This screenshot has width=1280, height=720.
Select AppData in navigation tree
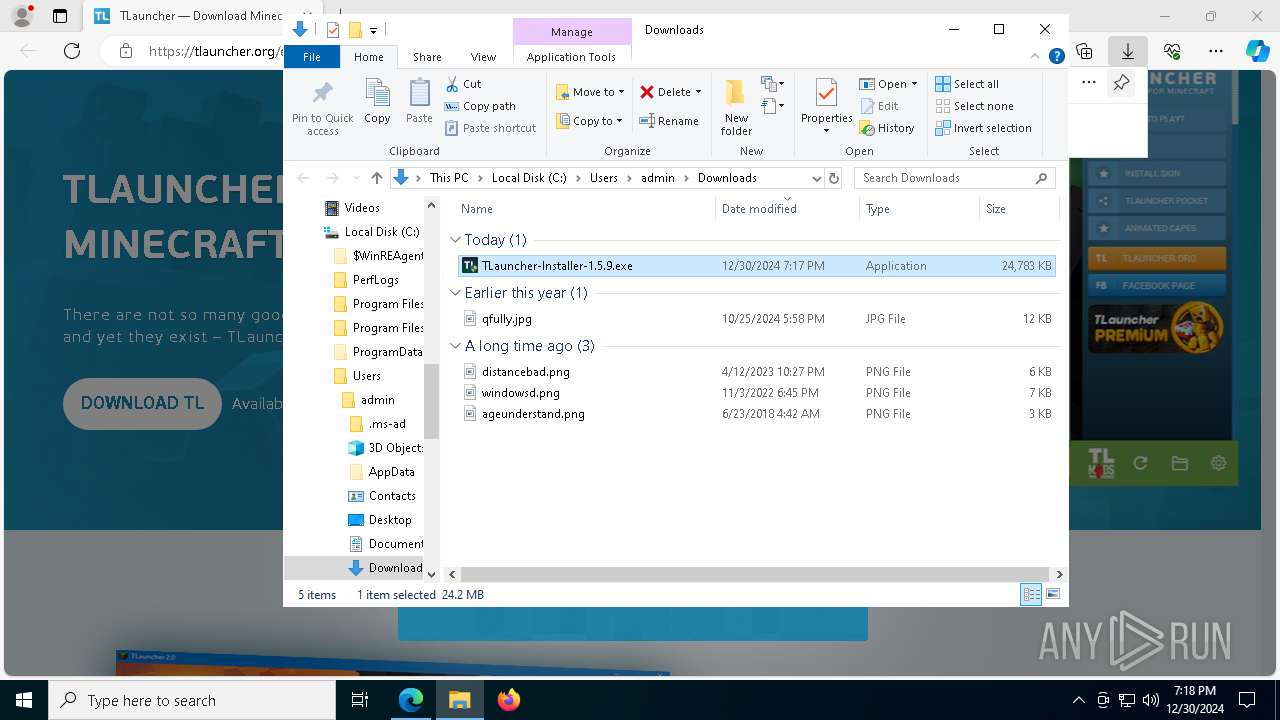pos(391,472)
